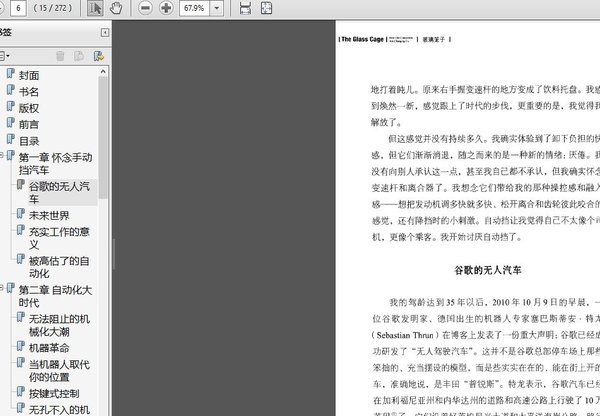Open the 前言 bookmark
This screenshot has height=416, width=600.
(x=28, y=124)
